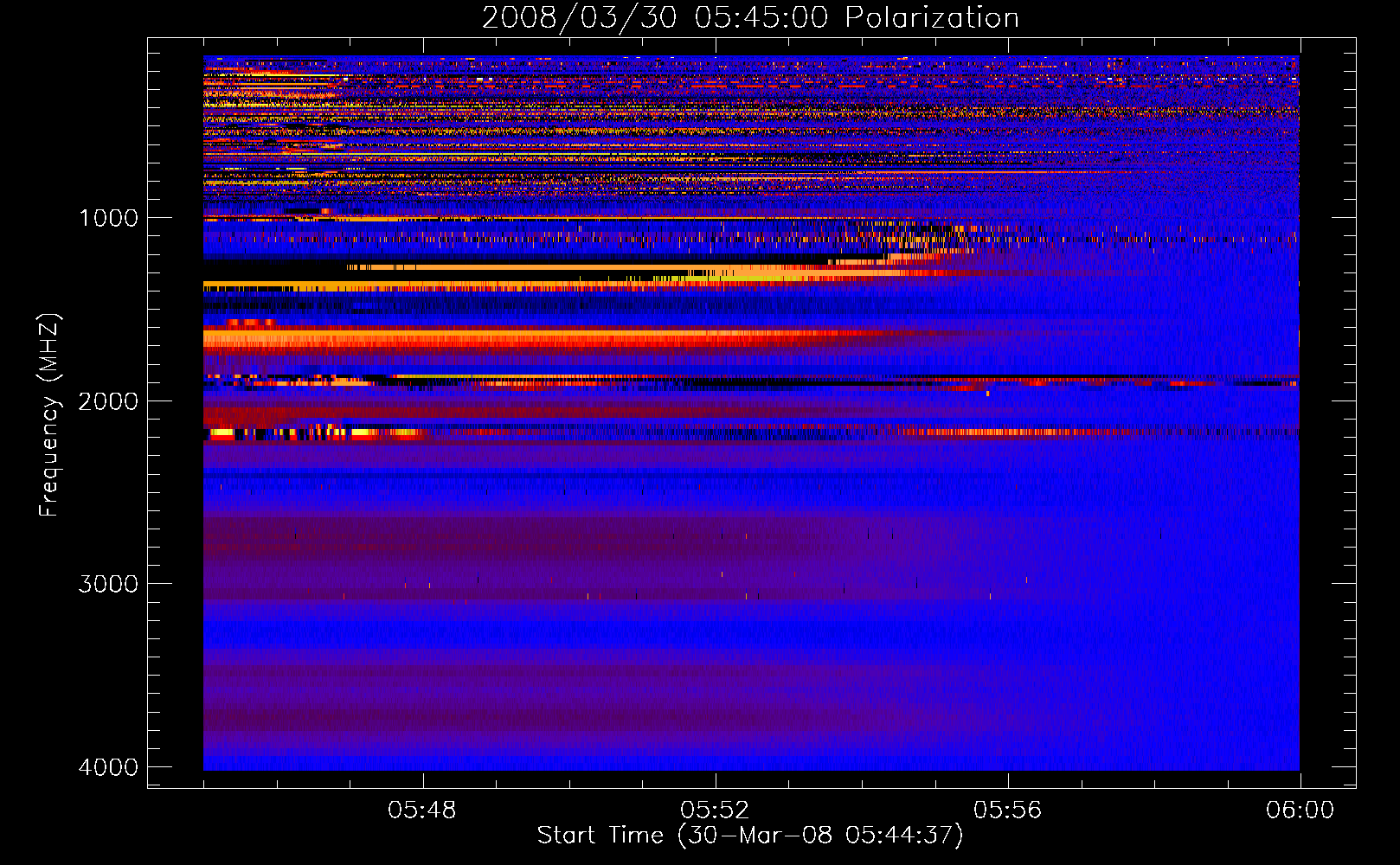Click the plot title '2008/03/30 05:45:00 Polarization'

point(750,18)
